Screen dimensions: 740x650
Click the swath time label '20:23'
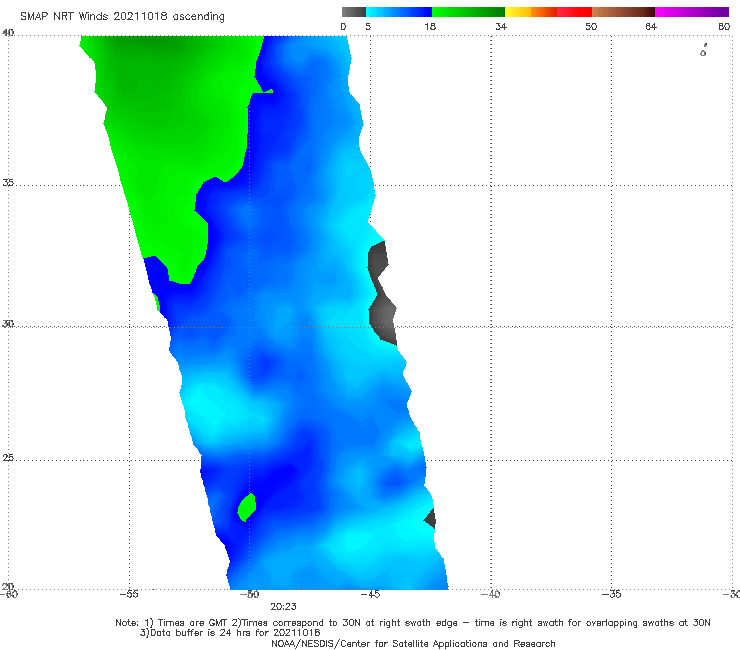(x=283, y=607)
